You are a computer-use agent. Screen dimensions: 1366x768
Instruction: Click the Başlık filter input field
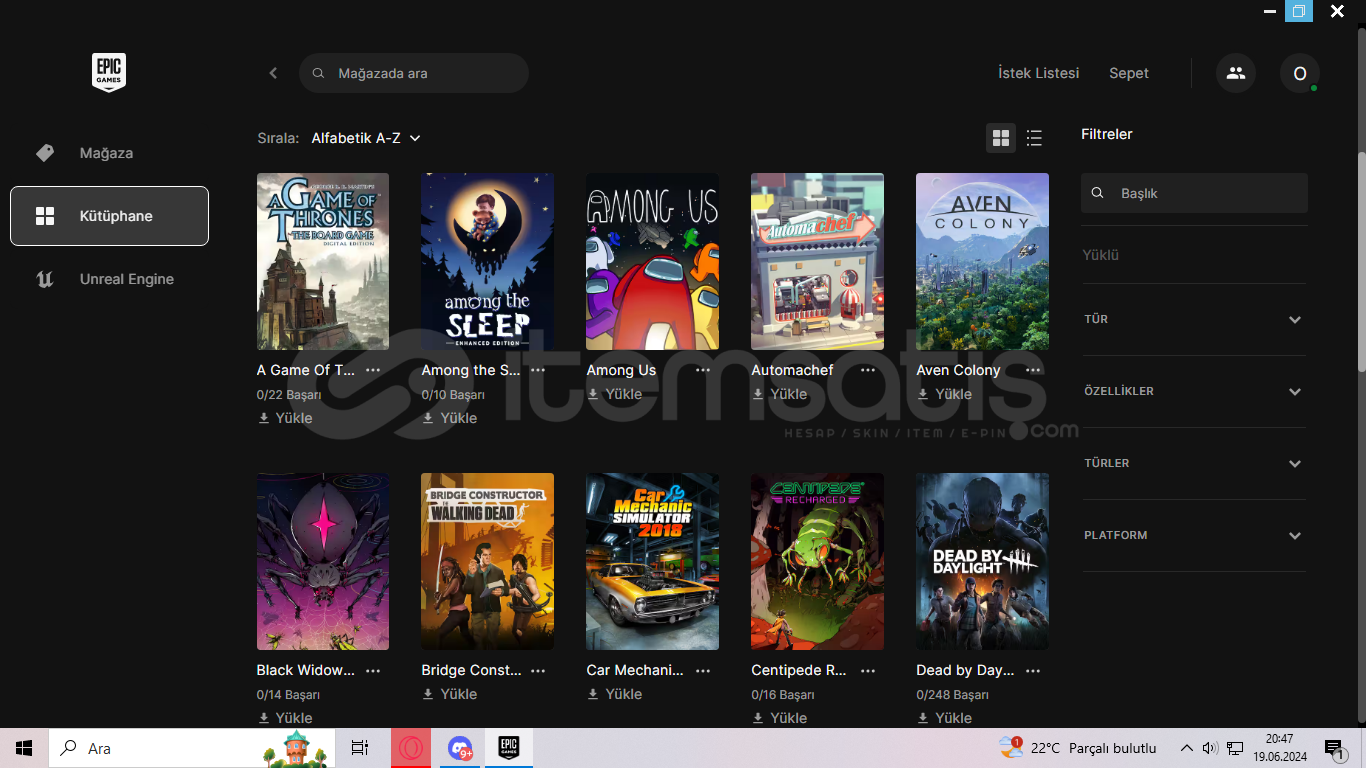pyautogui.click(x=1194, y=193)
